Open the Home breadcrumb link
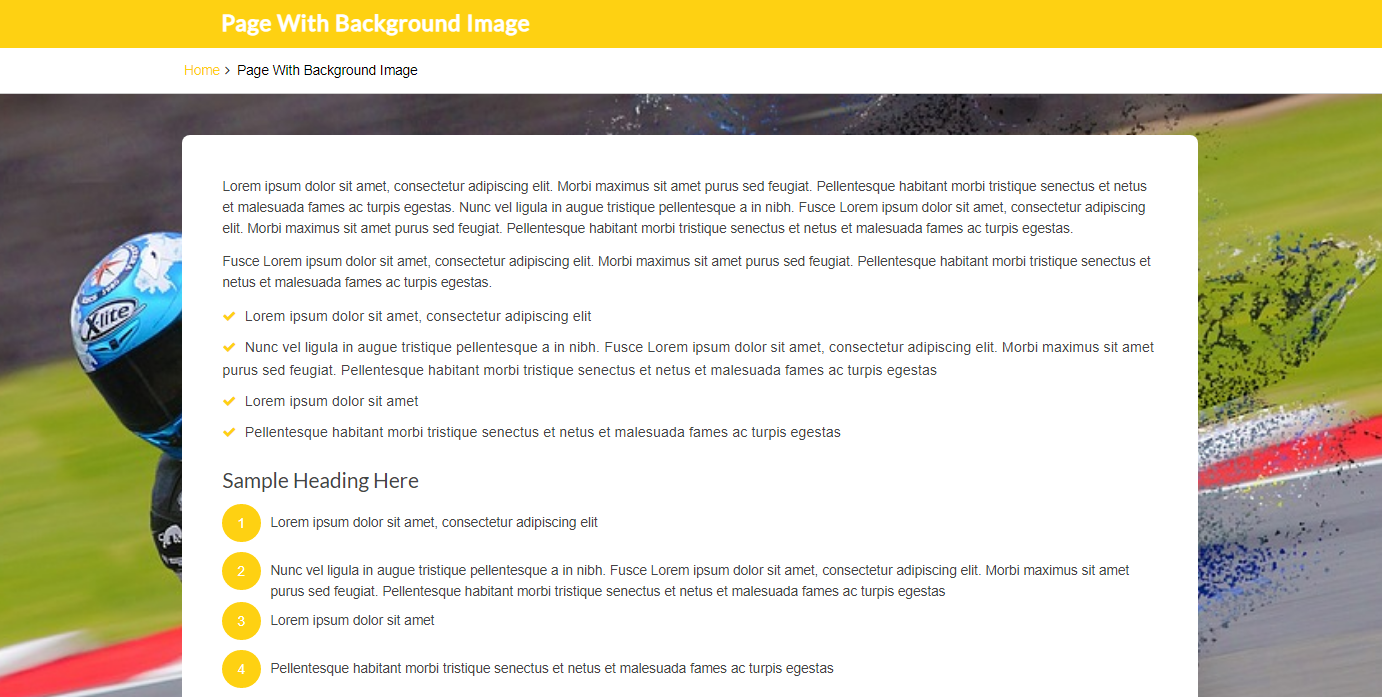This screenshot has width=1382, height=697. tap(202, 70)
